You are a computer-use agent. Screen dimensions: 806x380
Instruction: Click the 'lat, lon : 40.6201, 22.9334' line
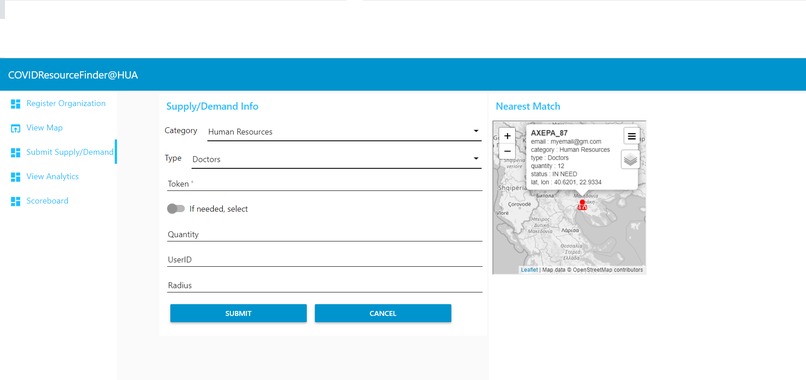[566, 183]
